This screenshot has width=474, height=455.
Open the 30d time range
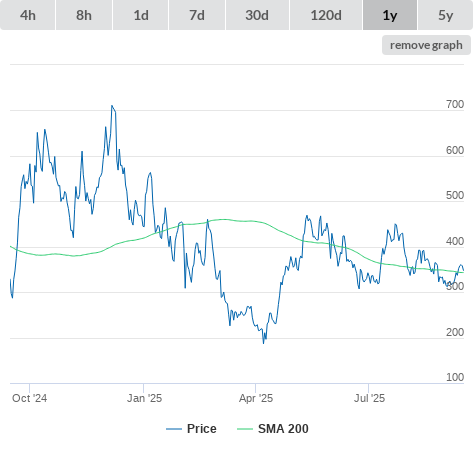pos(257,15)
